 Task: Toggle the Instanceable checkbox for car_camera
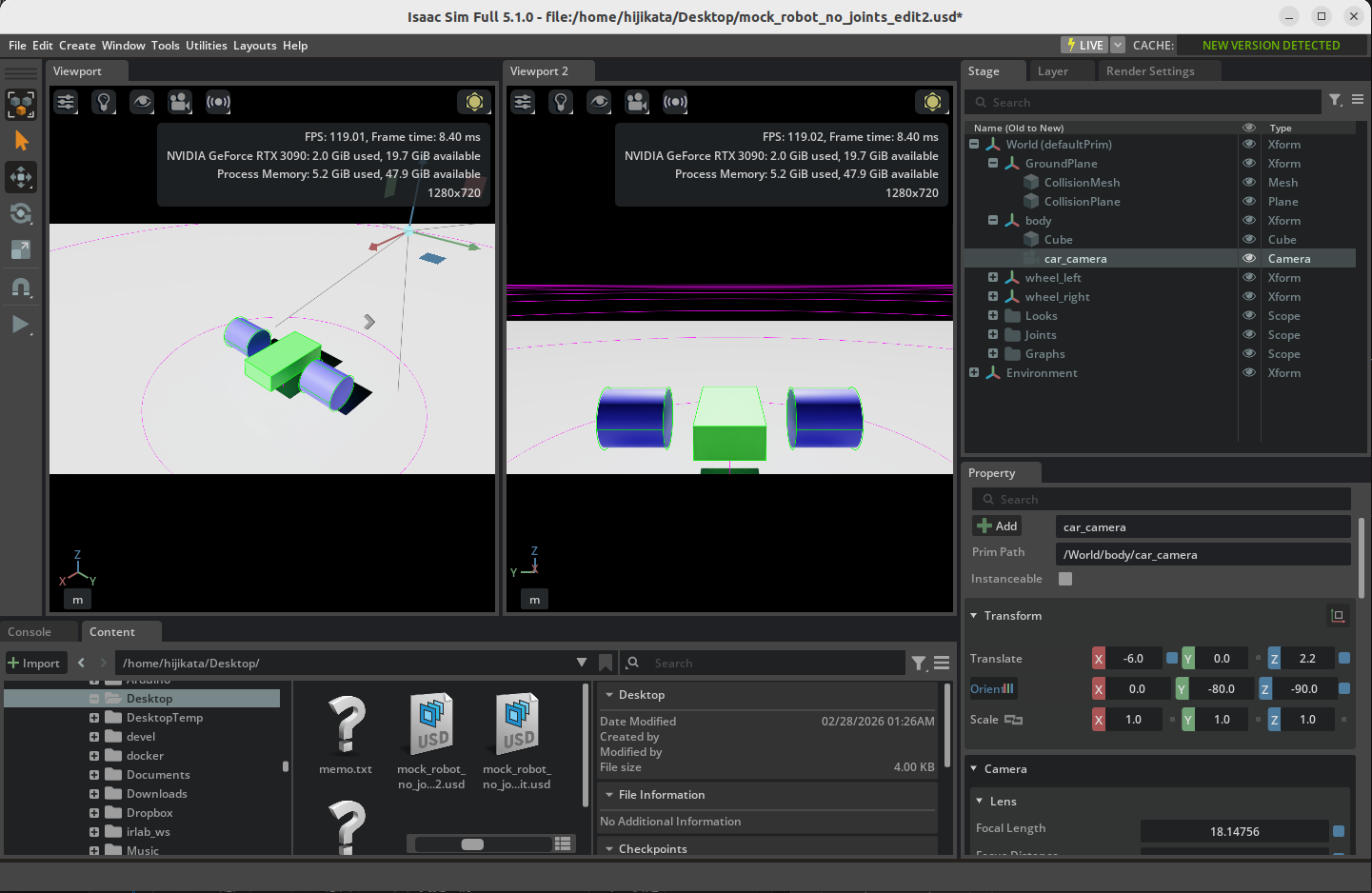tap(1064, 578)
